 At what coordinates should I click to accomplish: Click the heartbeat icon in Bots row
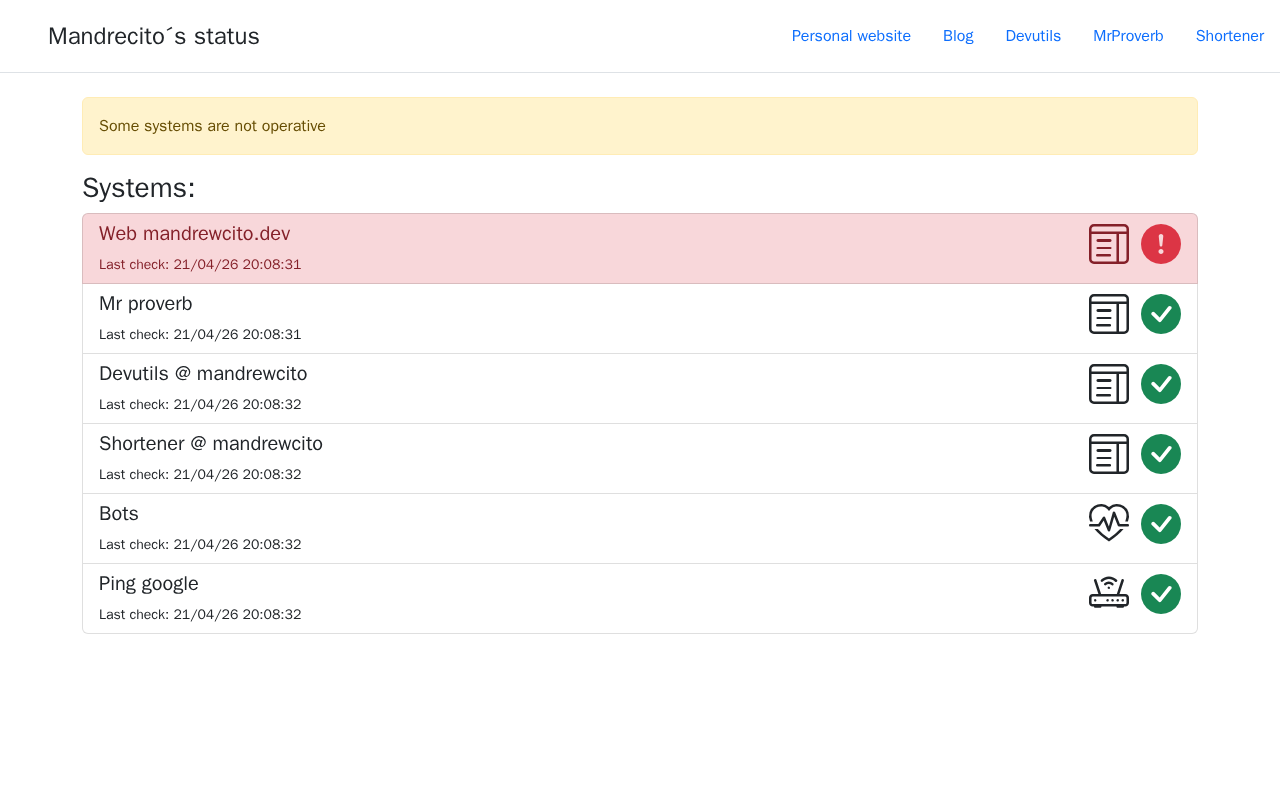(x=1109, y=523)
